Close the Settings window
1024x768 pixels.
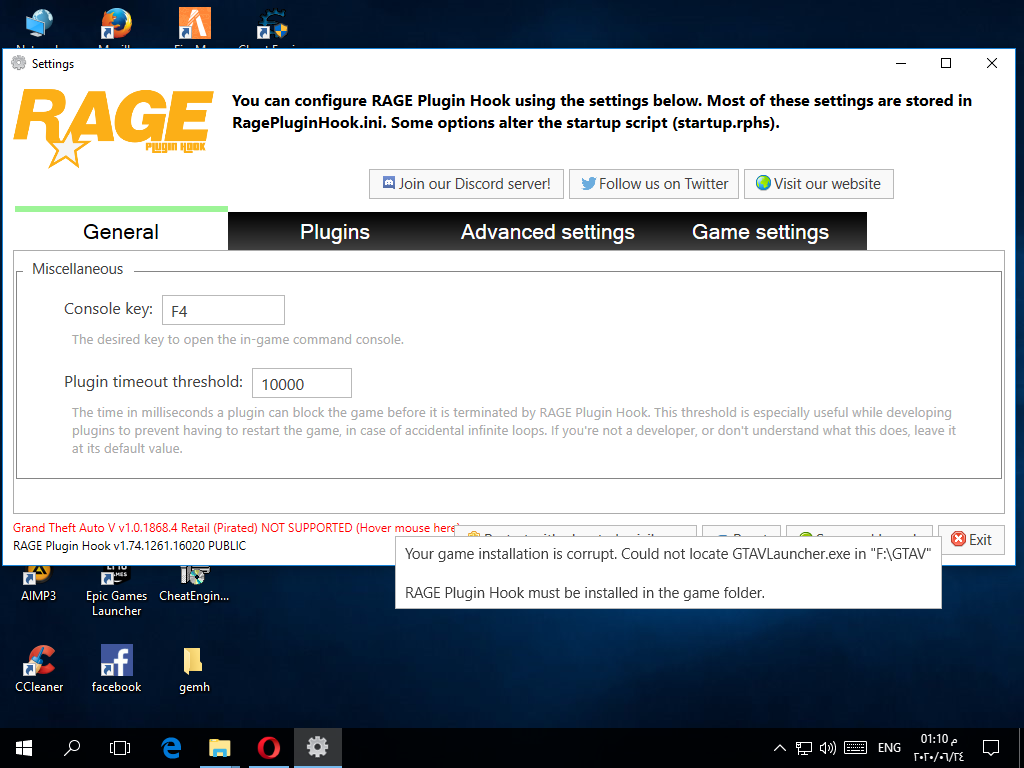(991, 63)
